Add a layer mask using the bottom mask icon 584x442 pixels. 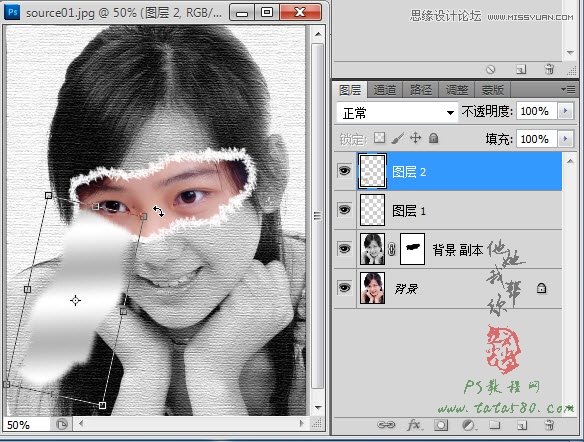point(441,425)
